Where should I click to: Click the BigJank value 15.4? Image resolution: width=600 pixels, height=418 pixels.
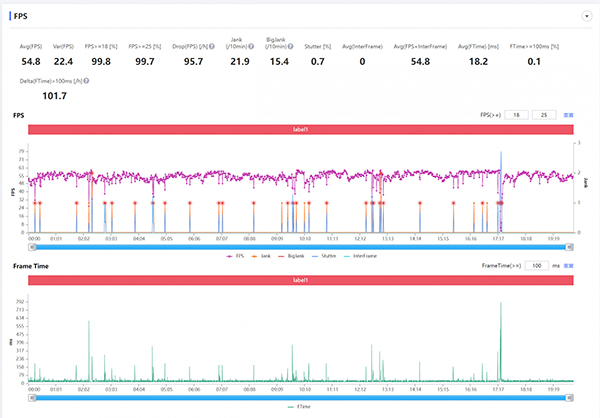click(x=279, y=62)
